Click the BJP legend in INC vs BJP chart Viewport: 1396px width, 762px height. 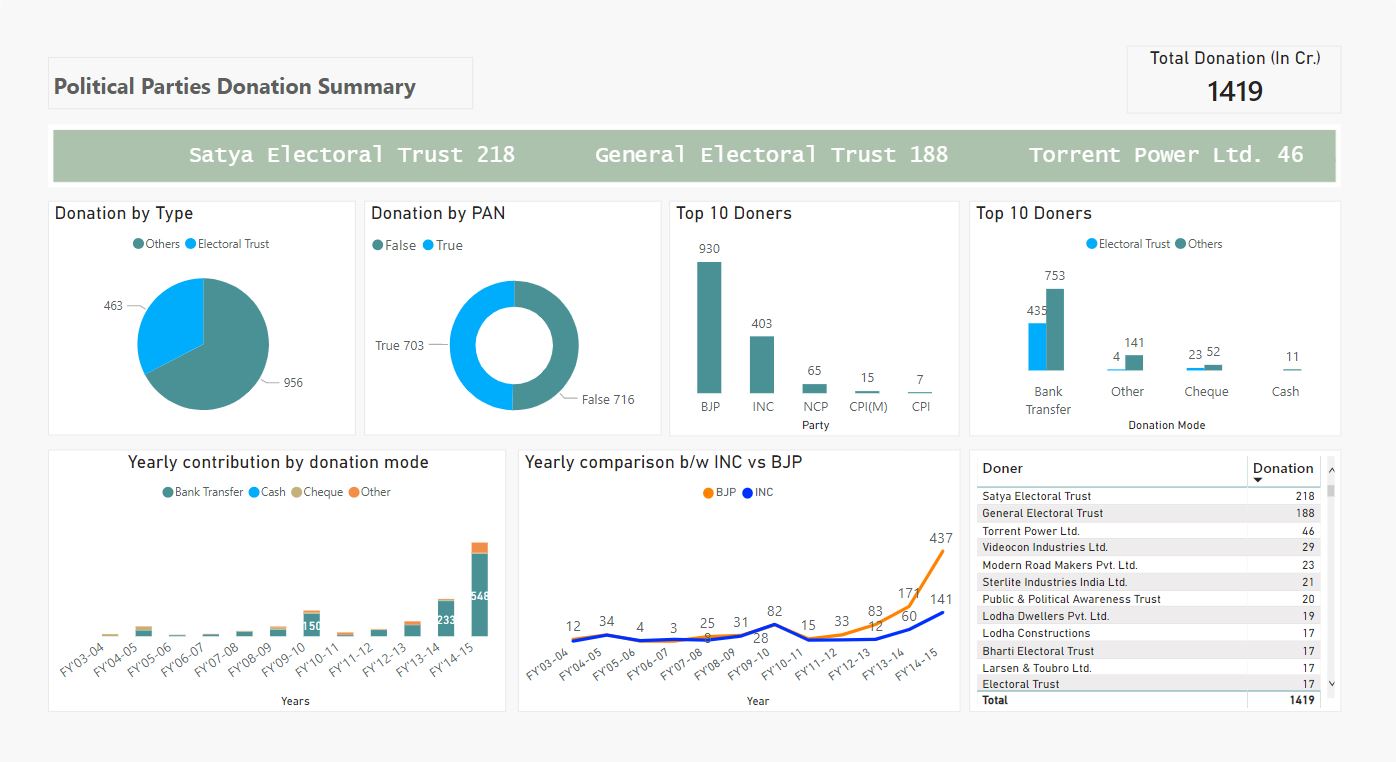(x=720, y=492)
